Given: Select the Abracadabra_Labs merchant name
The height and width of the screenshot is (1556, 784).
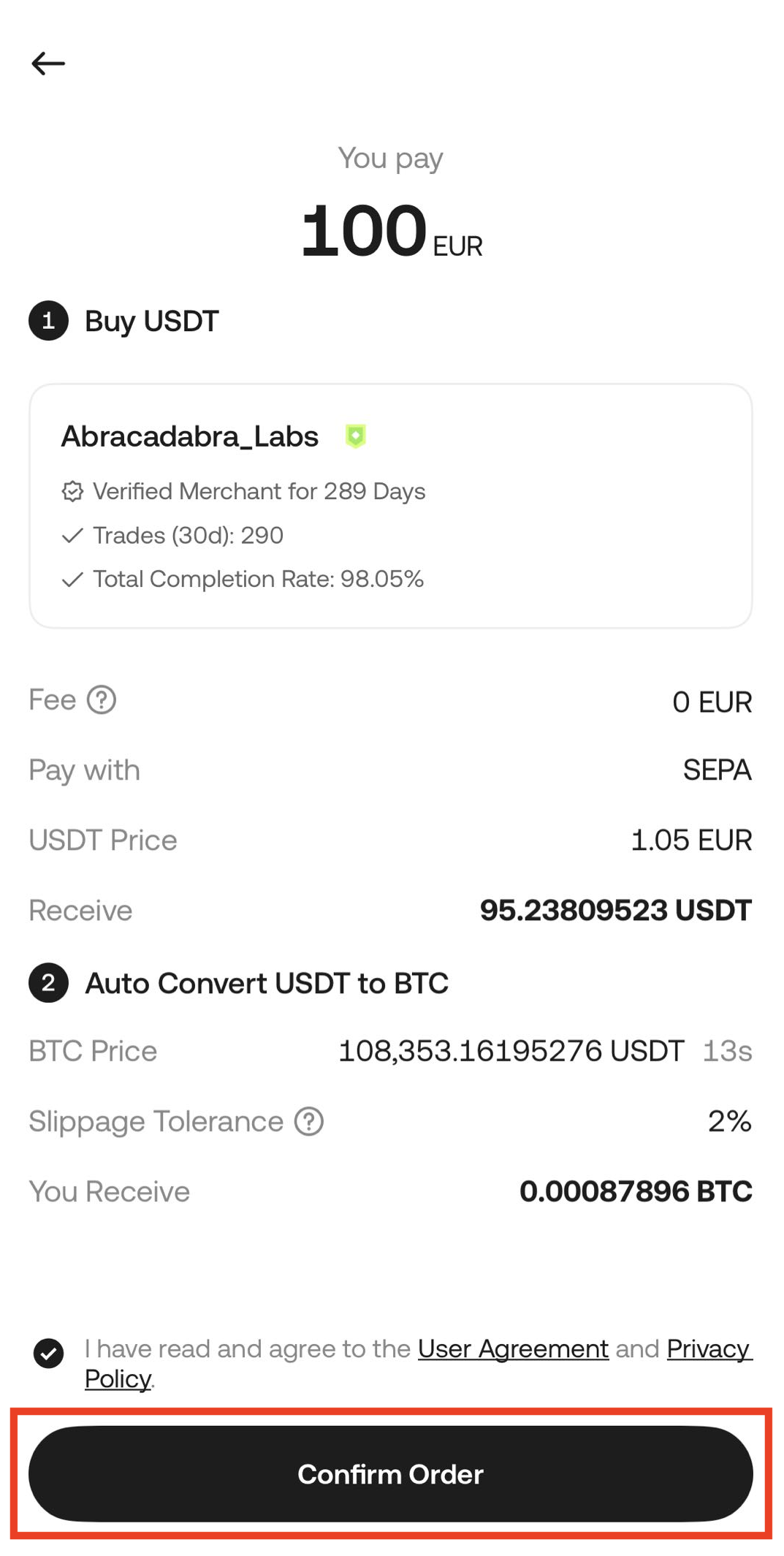Looking at the screenshot, I should point(190,436).
